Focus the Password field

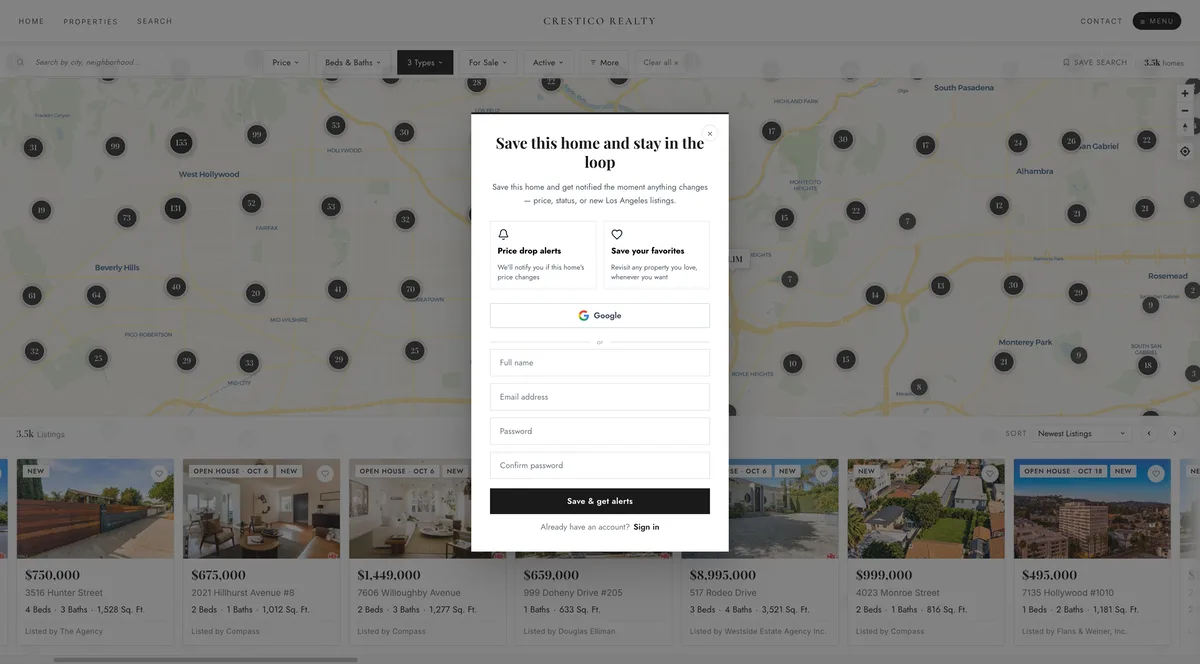pyautogui.click(x=600, y=431)
